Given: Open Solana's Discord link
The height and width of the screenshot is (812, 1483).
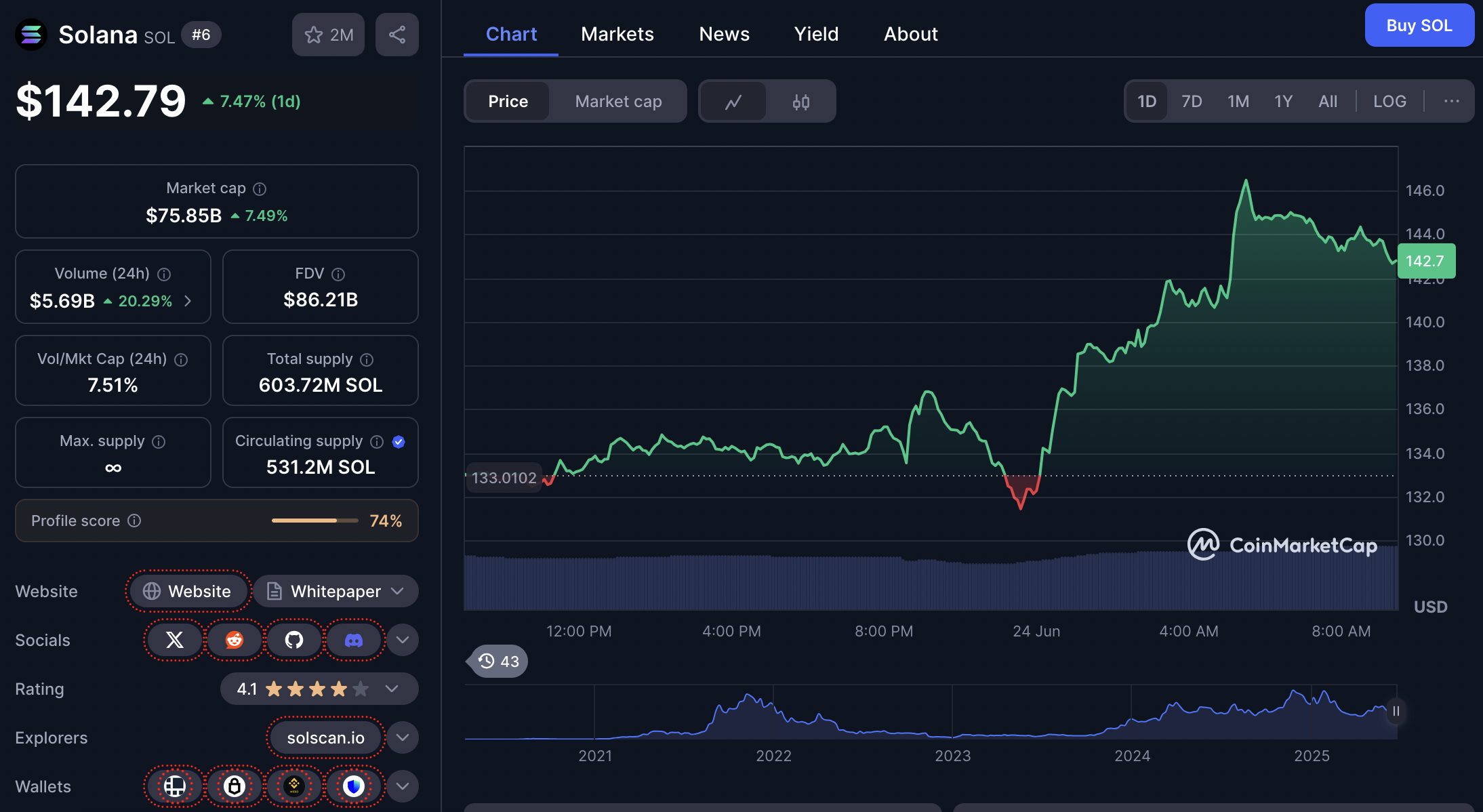Looking at the screenshot, I should 354,640.
